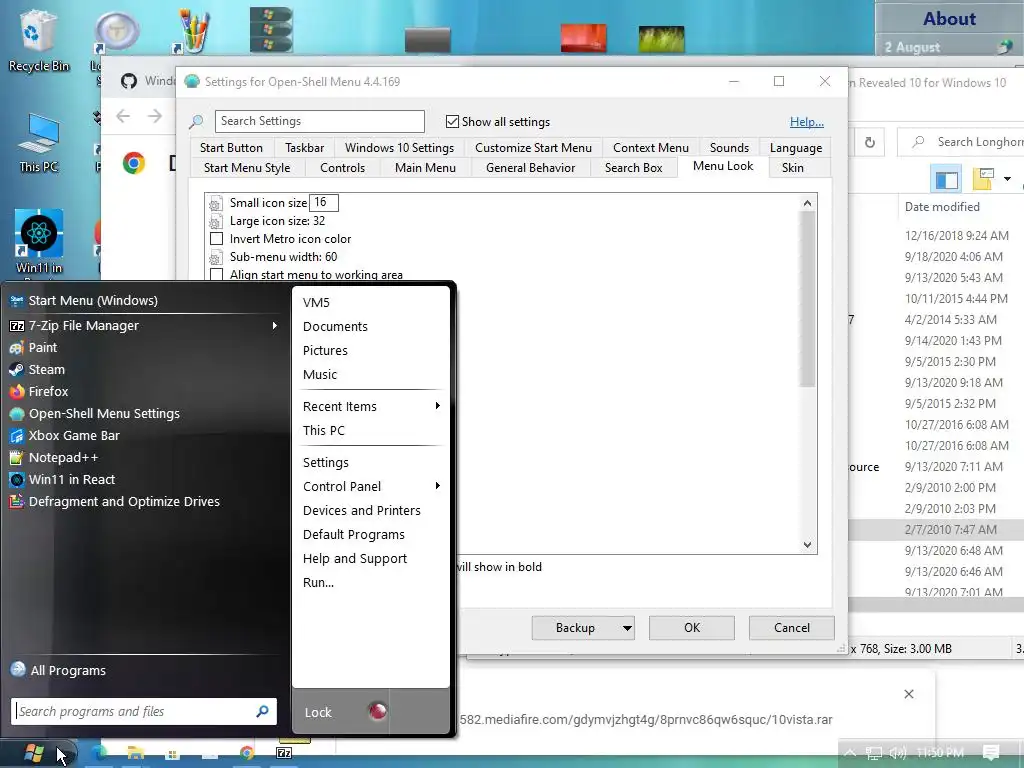Expand the Control Panel submenu
This screenshot has width=1024, height=768.
click(437, 486)
